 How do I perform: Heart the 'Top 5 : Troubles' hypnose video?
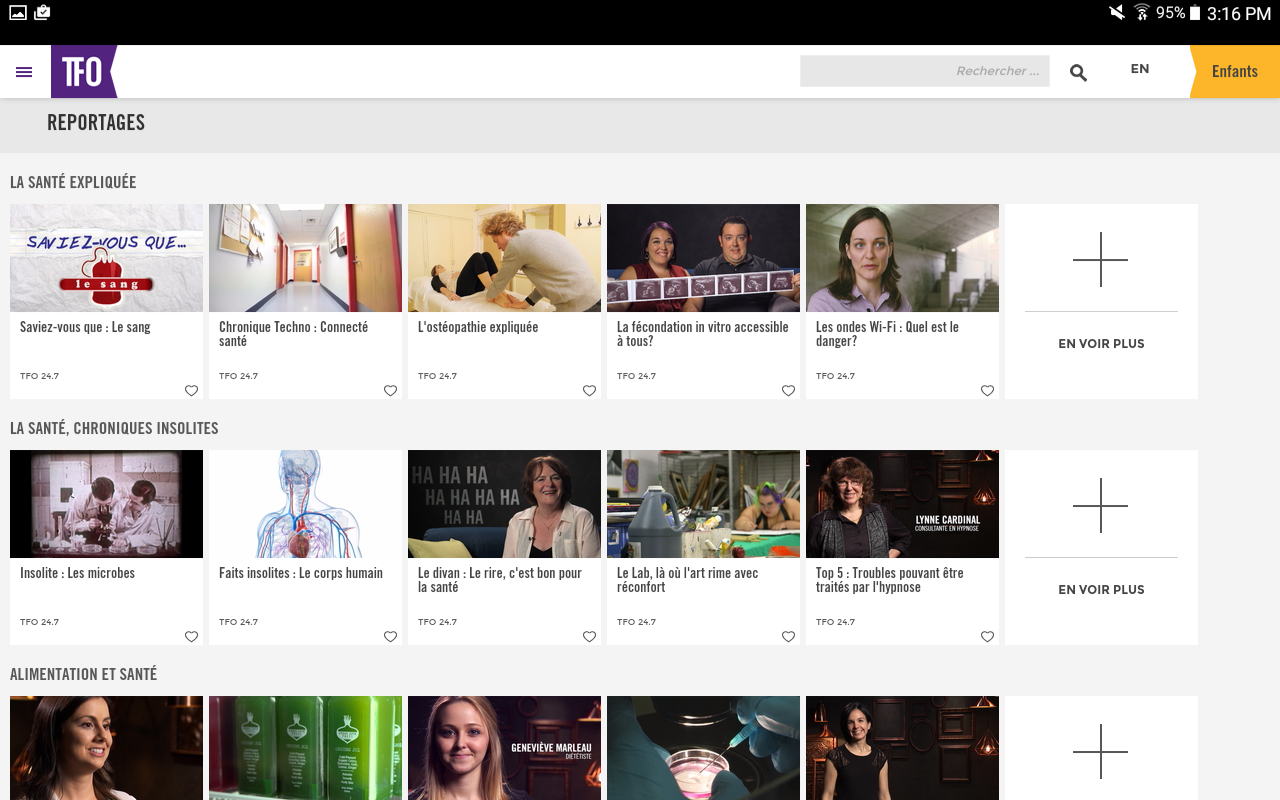(987, 637)
